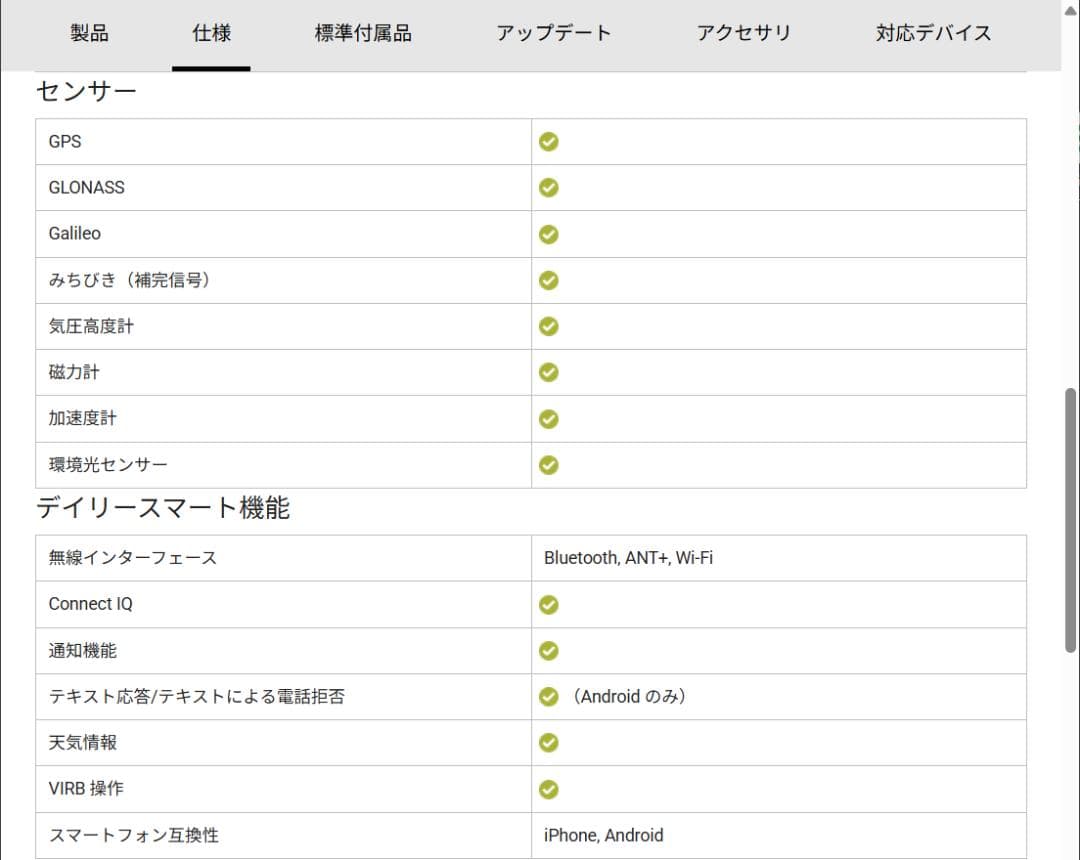
Task: Switch to the 製品 tab
Action: tap(90, 33)
